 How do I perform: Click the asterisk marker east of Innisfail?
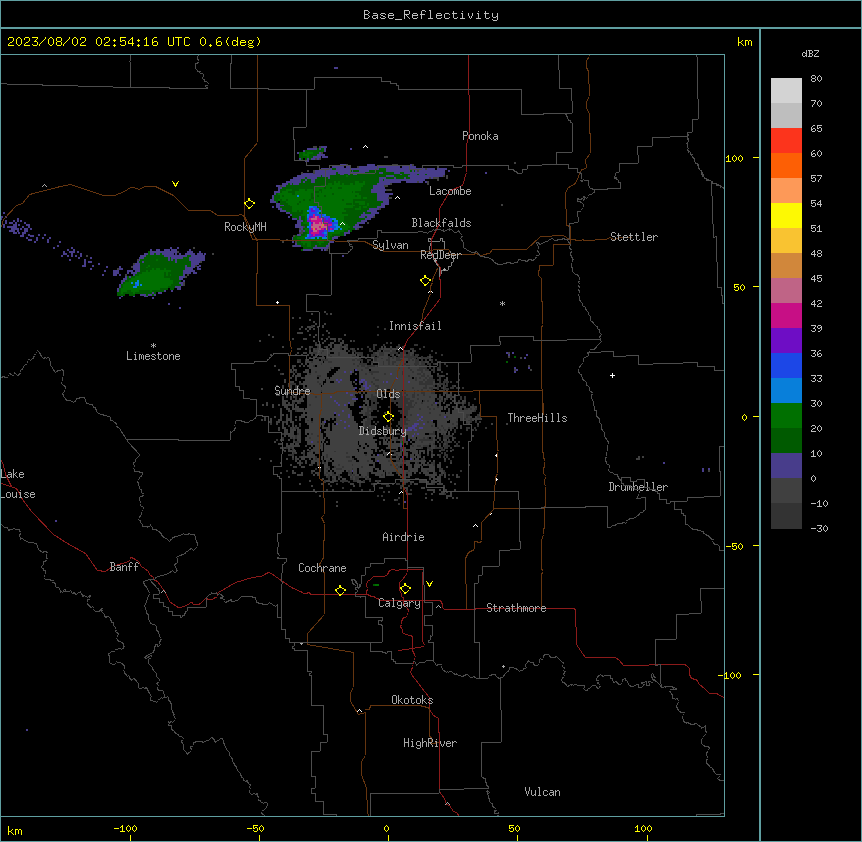502,303
